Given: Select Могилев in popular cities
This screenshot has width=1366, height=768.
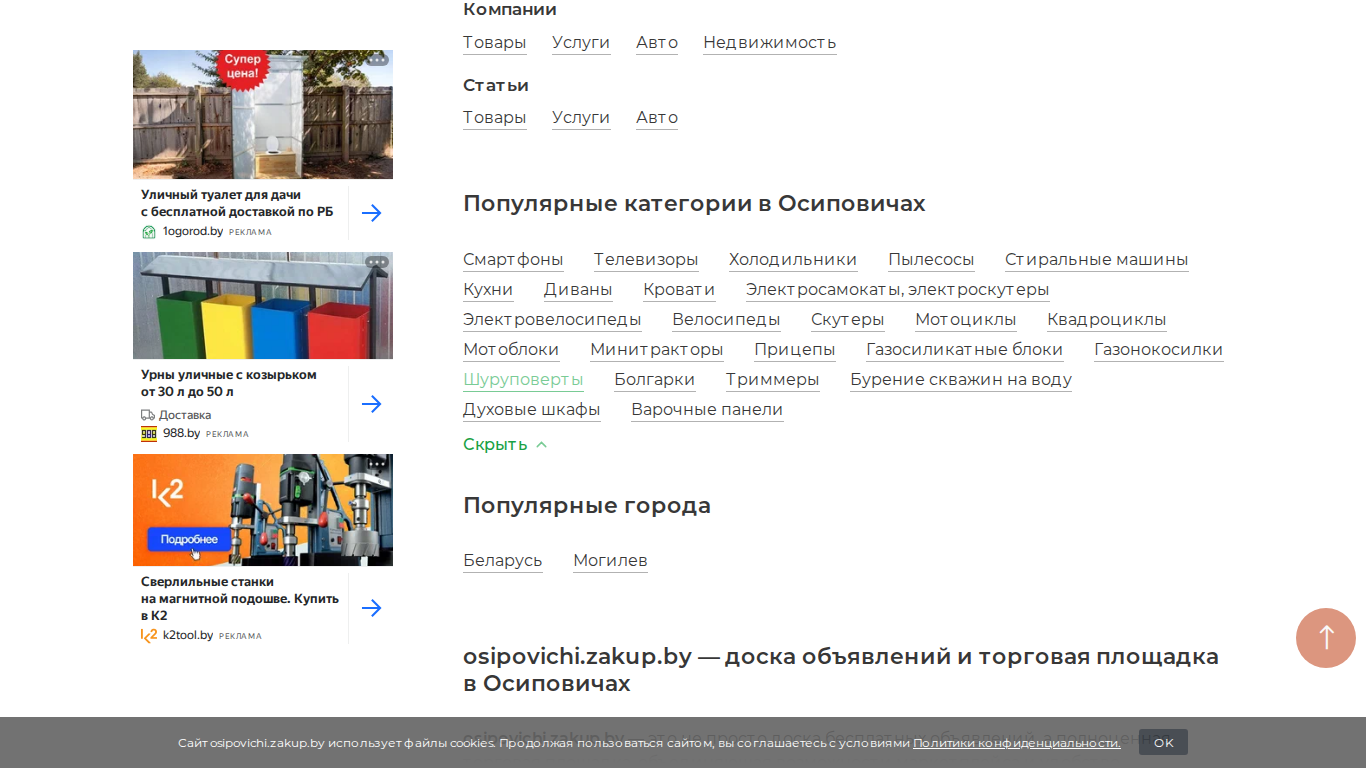Looking at the screenshot, I should pyautogui.click(x=610, y=560).
